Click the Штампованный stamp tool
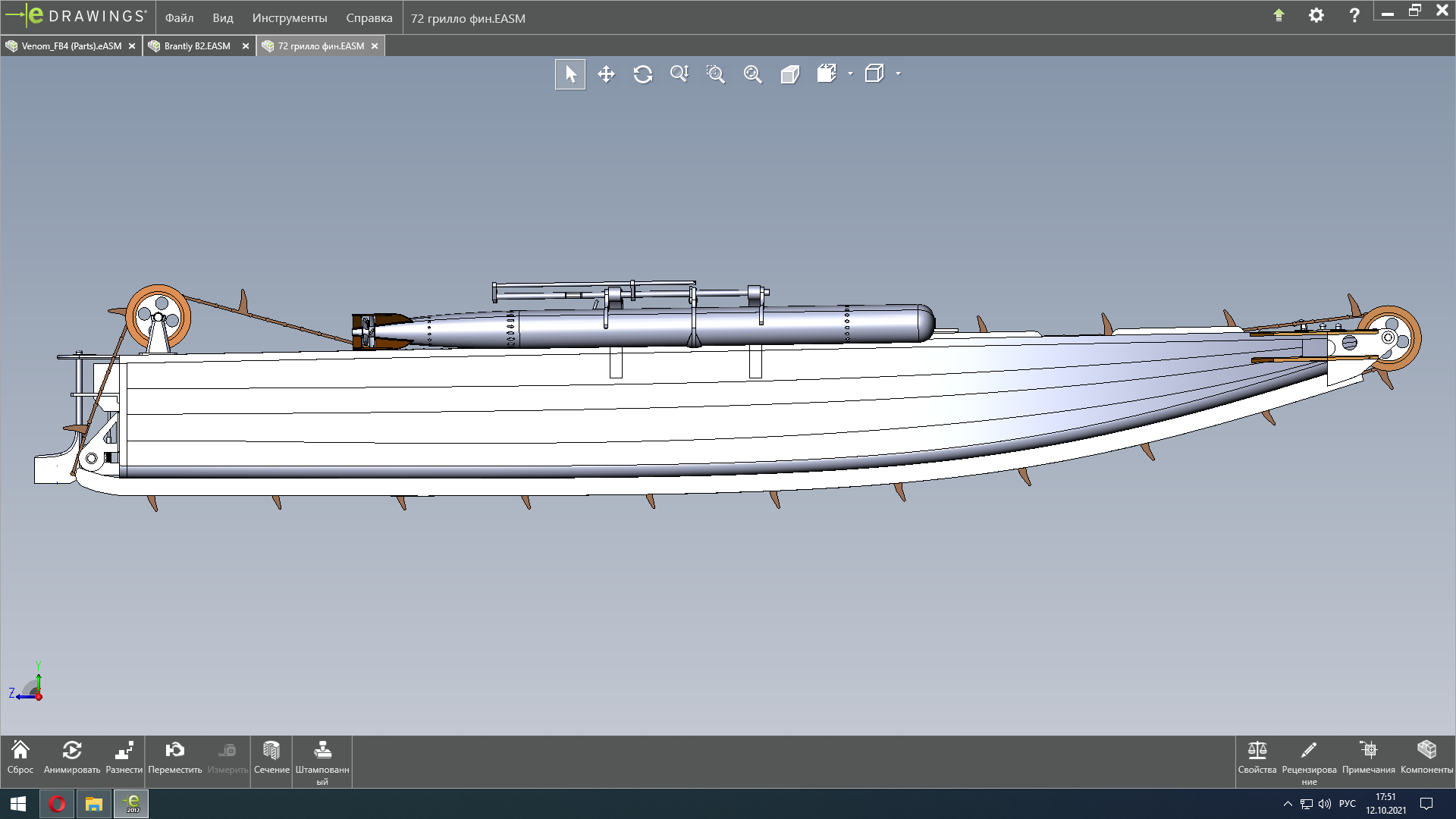 [322, 762]
